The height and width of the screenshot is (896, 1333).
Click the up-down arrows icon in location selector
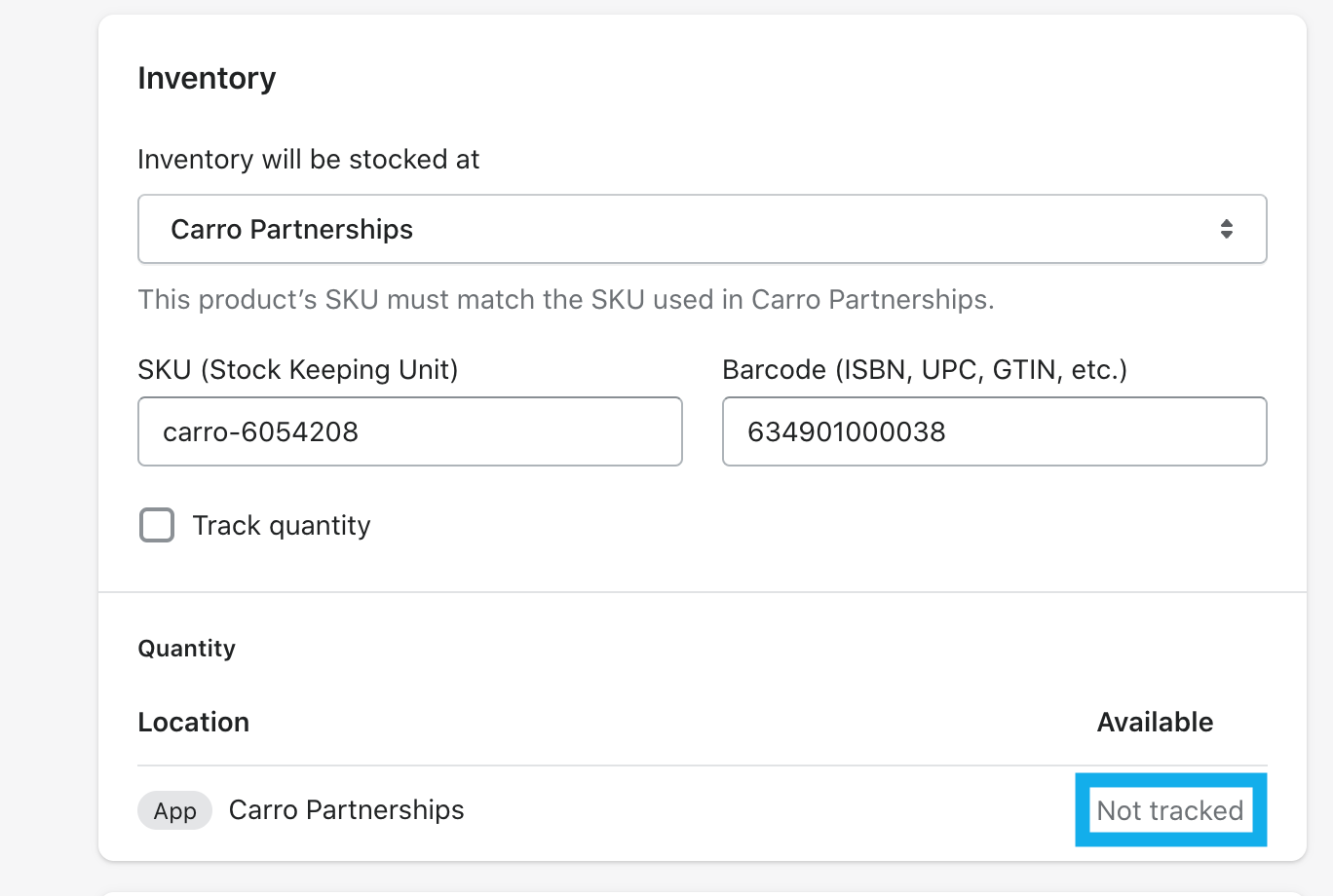tap(1226, 229)
